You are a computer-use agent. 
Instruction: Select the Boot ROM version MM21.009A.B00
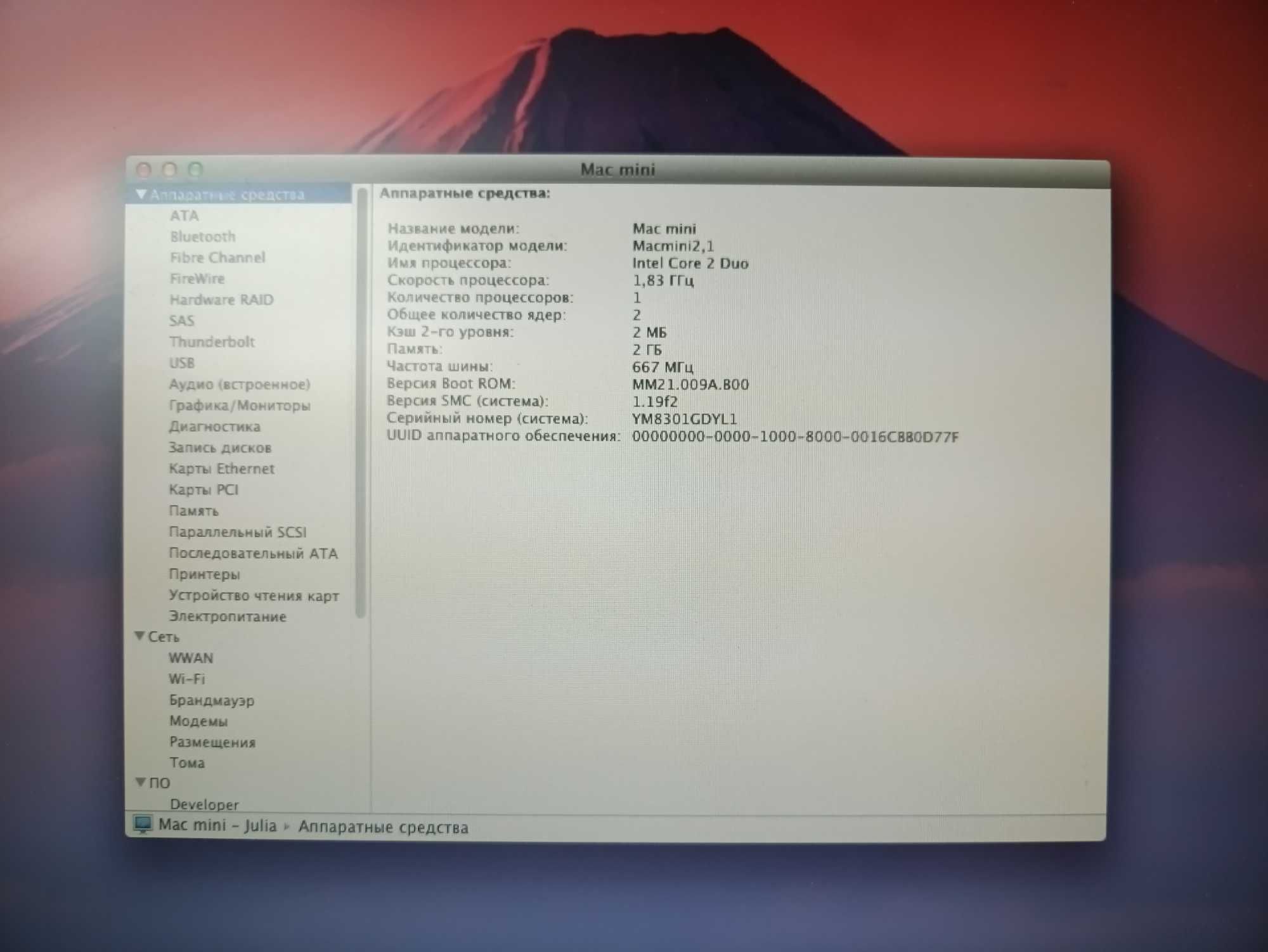tap(690, 384)
